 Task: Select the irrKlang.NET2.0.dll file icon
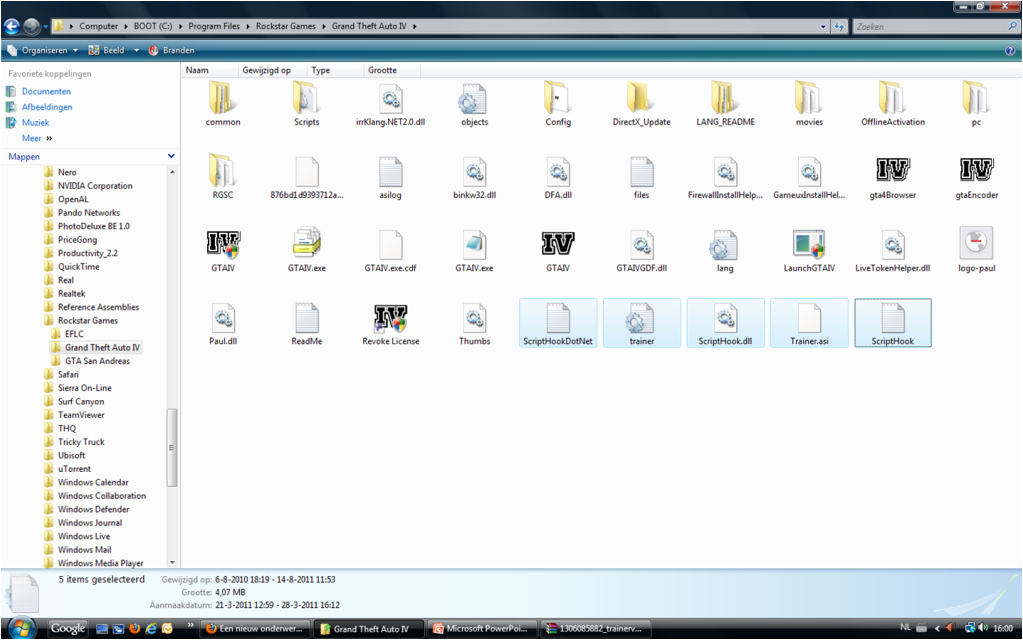pyautogui.click(x=390, y=99)
